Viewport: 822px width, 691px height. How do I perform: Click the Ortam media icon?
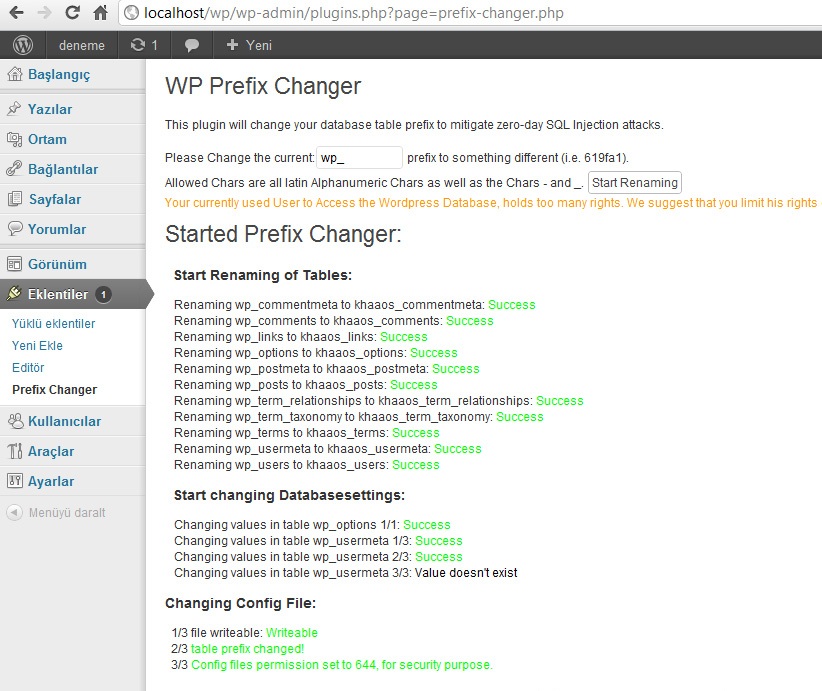(x=14, y=139)
